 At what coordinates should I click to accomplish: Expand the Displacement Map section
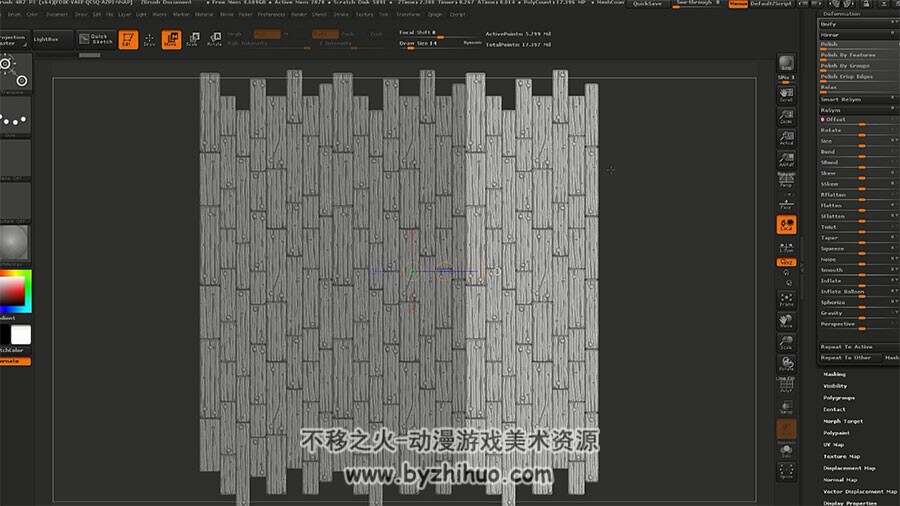(849, 468)
